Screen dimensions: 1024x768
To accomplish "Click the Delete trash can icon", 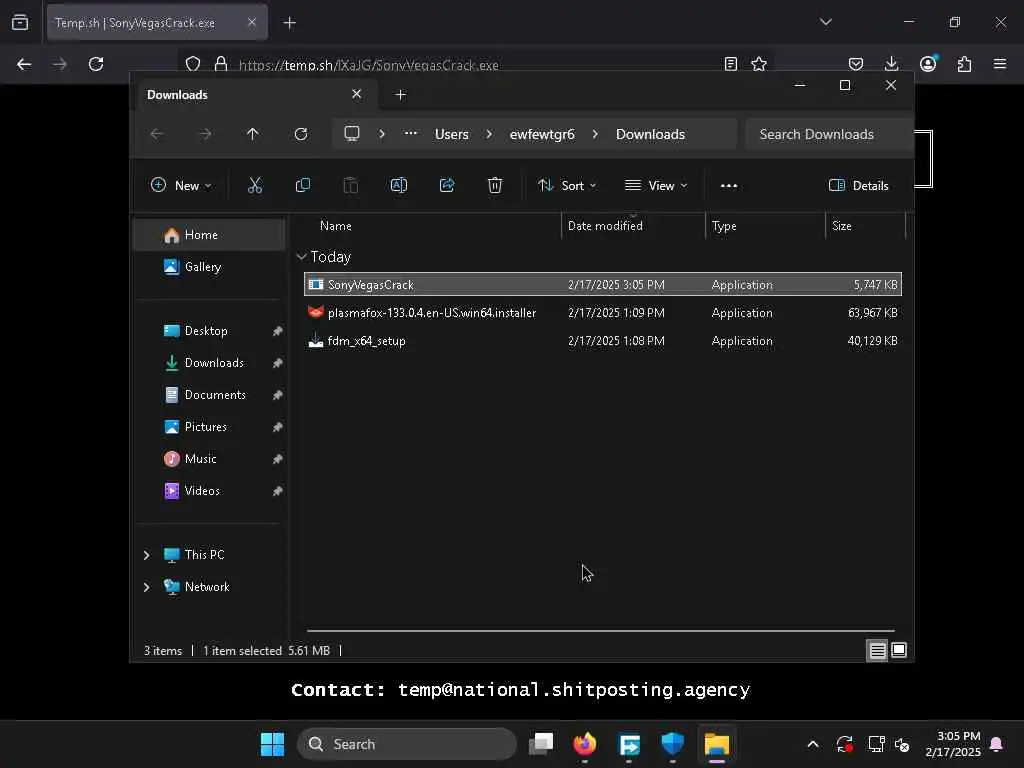I will click(495, 185).
